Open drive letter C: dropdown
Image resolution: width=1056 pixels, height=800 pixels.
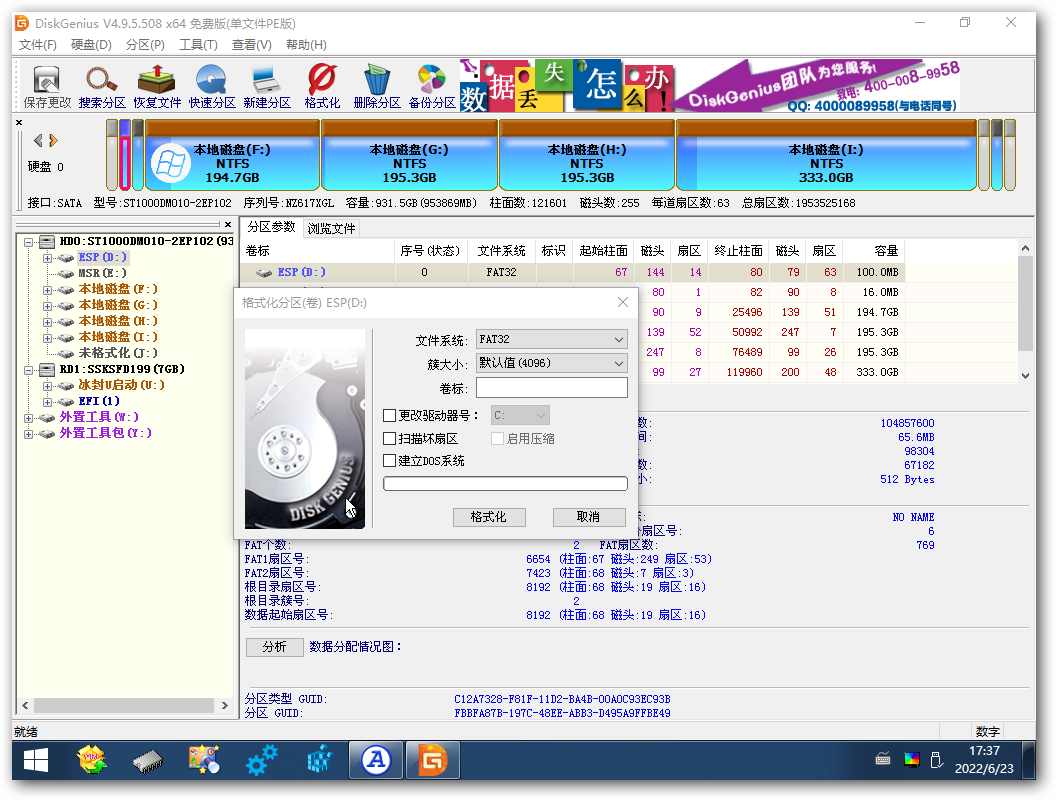pyautogui.click(x=520, y=415)
